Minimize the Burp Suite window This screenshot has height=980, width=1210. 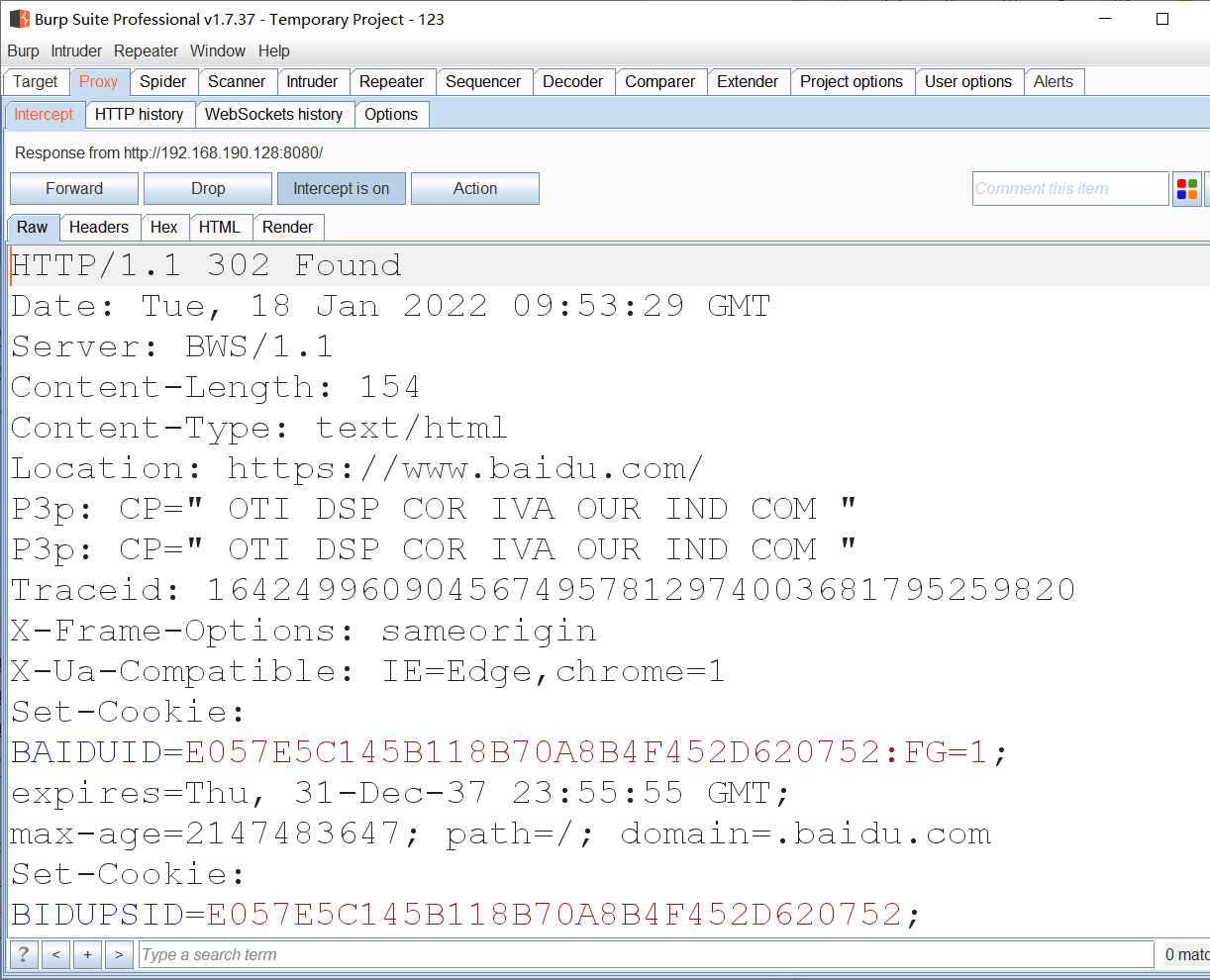[1106, 19]
